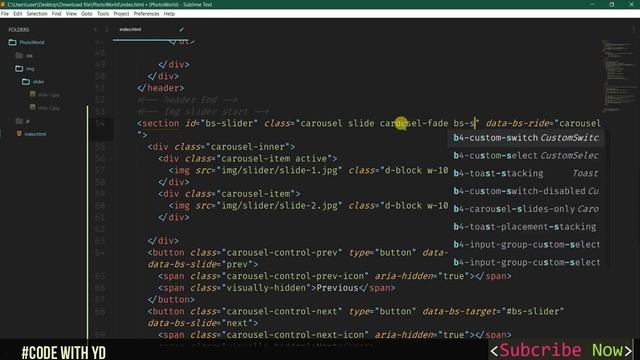Click the section tag on line 54
This screenshot has width=640, height=360.
(x=160, y=123)
